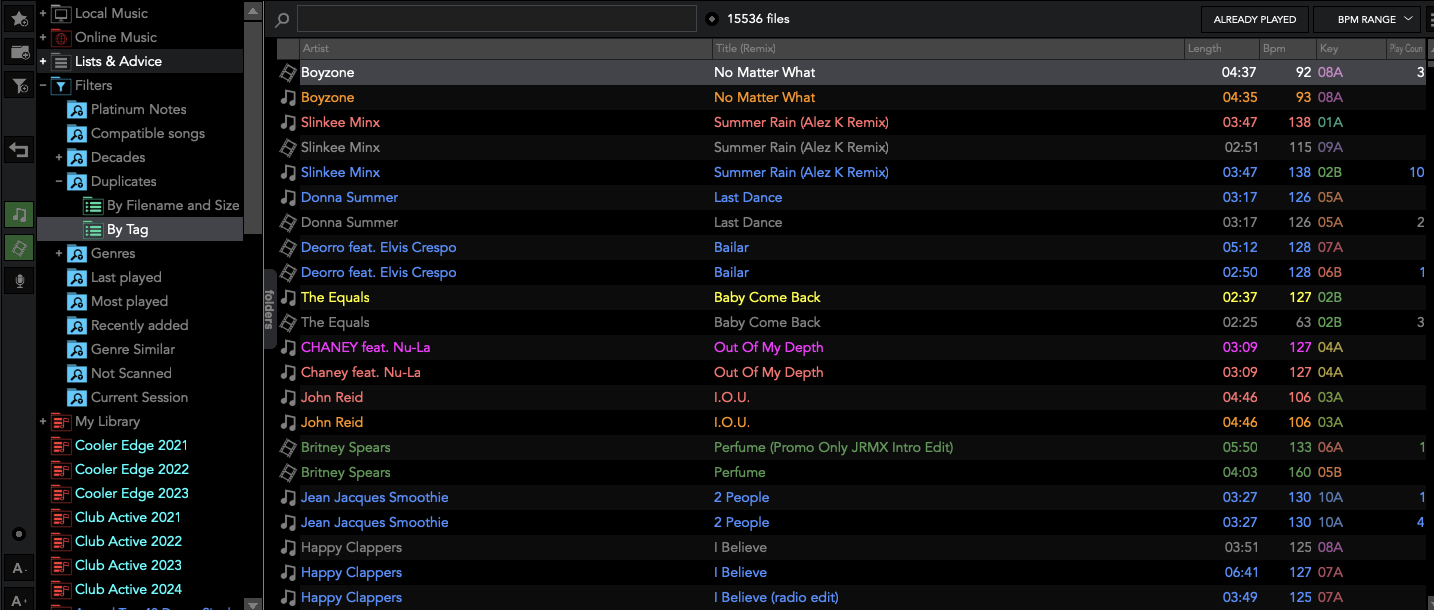Screen dimensions: 1434x610
Task: Sort by the Key column header
Action: click(1350, 48)
